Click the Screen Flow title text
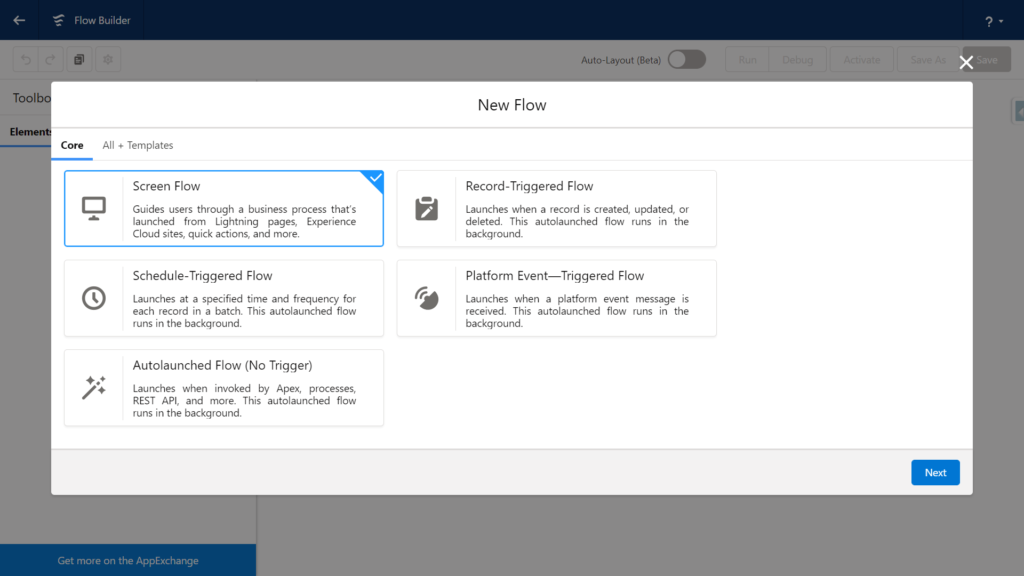 click(x=167, y=186)
